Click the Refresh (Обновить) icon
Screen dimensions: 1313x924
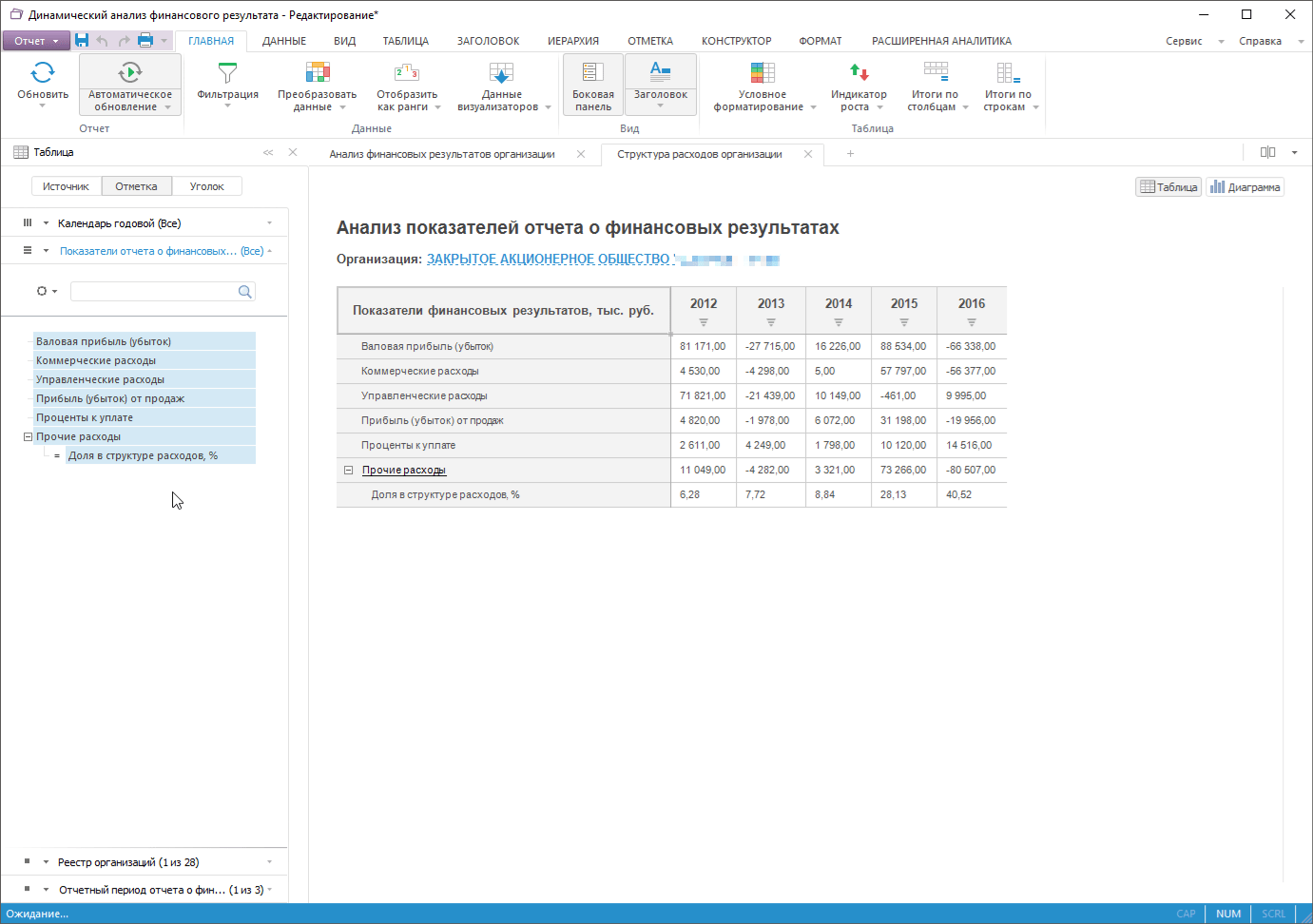43,73
